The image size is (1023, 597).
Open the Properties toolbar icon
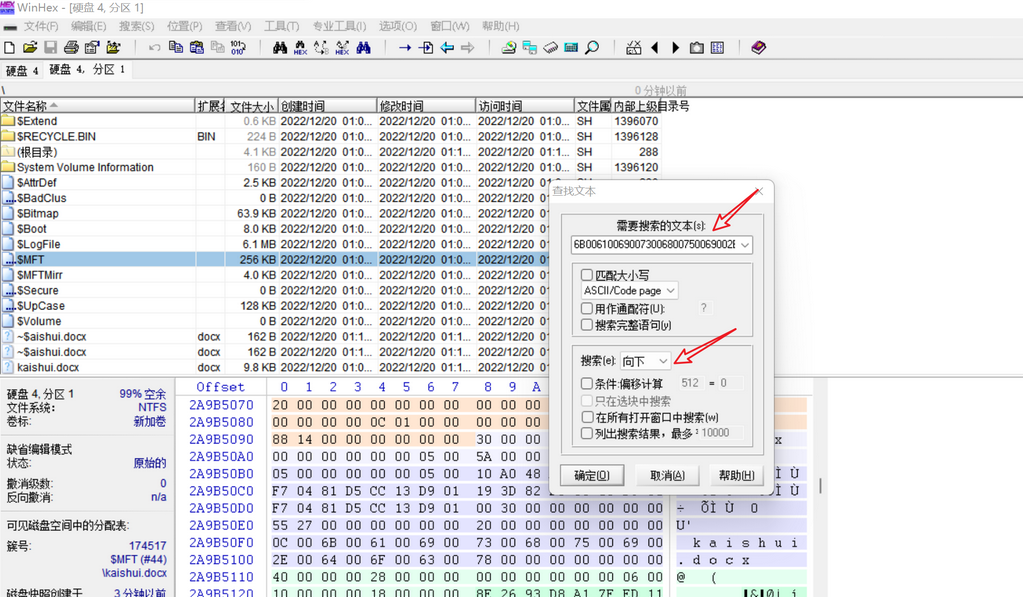coord(92,48)
